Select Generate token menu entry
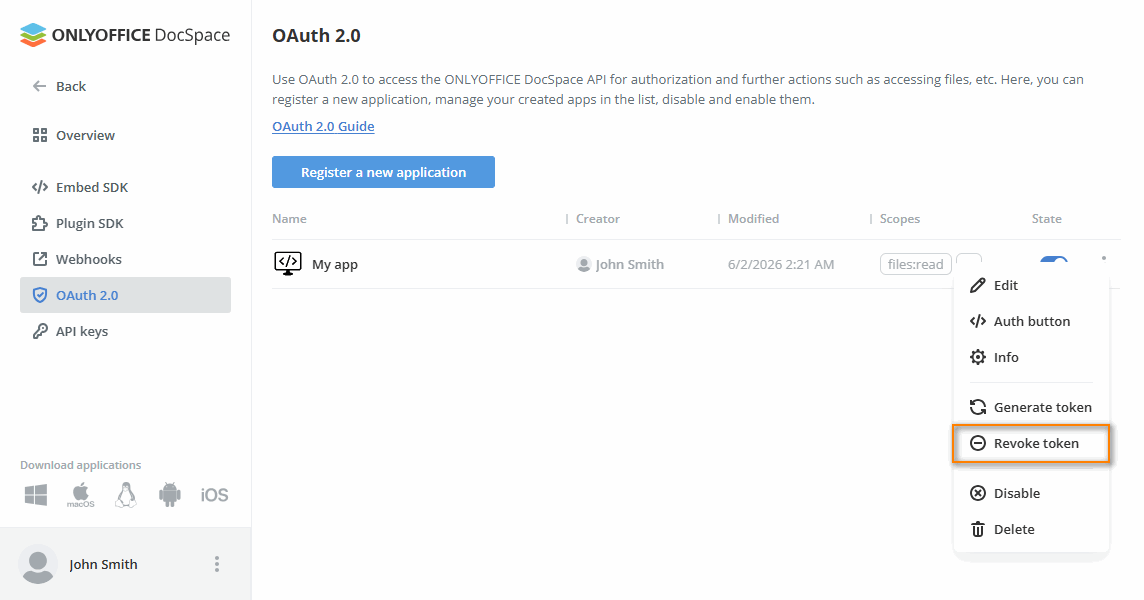 [x=1031, y=407]
